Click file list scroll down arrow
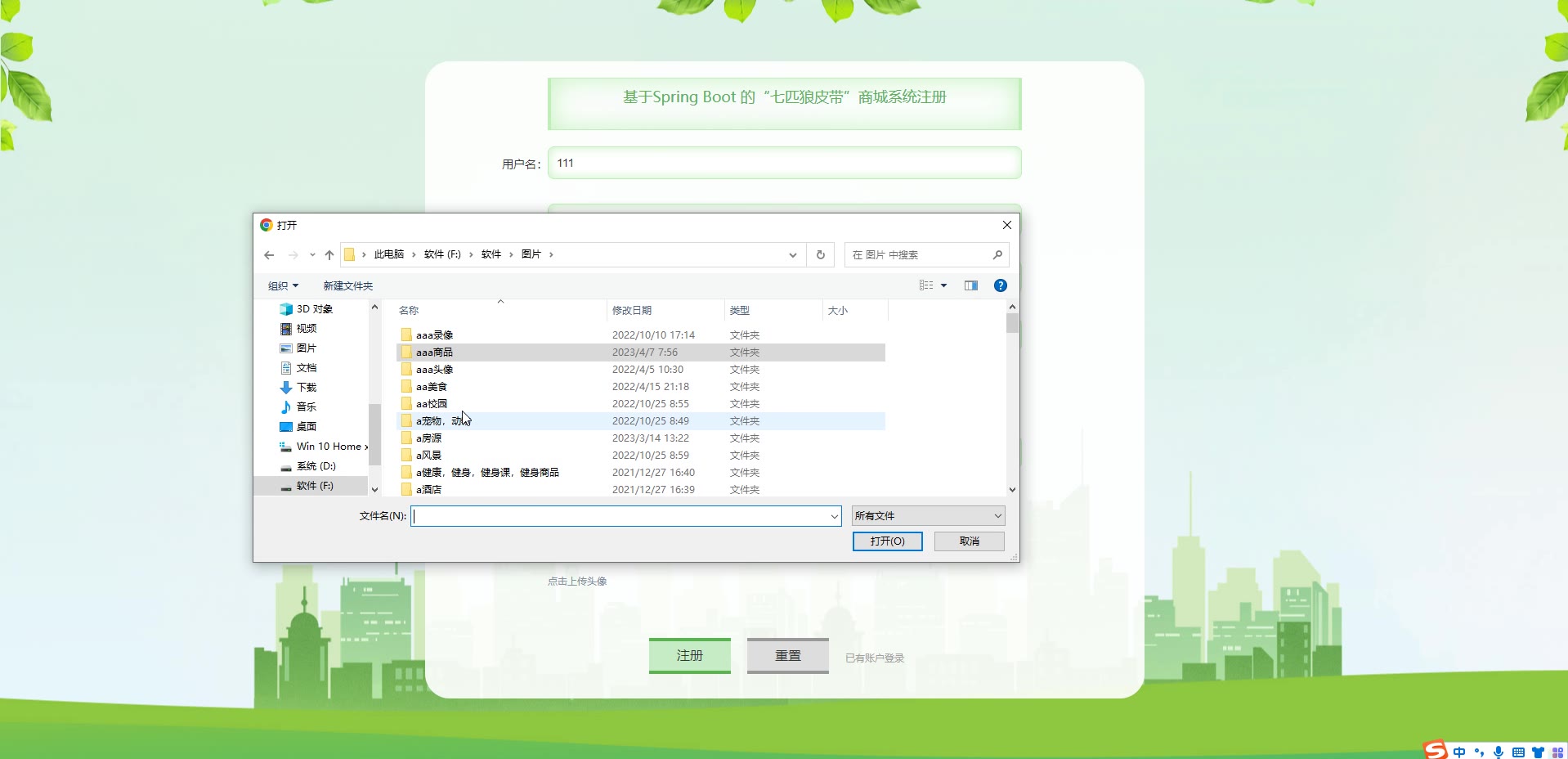The image size is (1568, 759). pyautogui.click(x=1012, y=490)
